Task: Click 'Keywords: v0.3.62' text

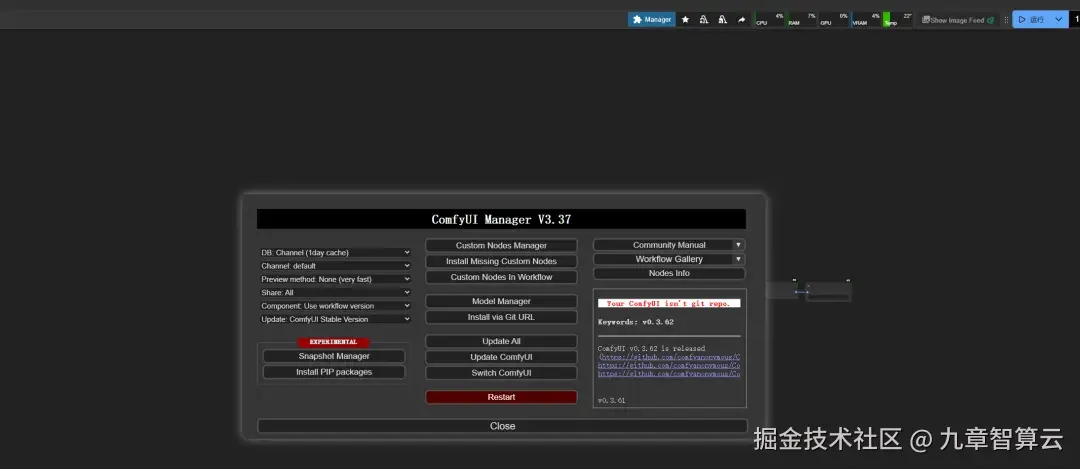Action: tap(636, 322)
